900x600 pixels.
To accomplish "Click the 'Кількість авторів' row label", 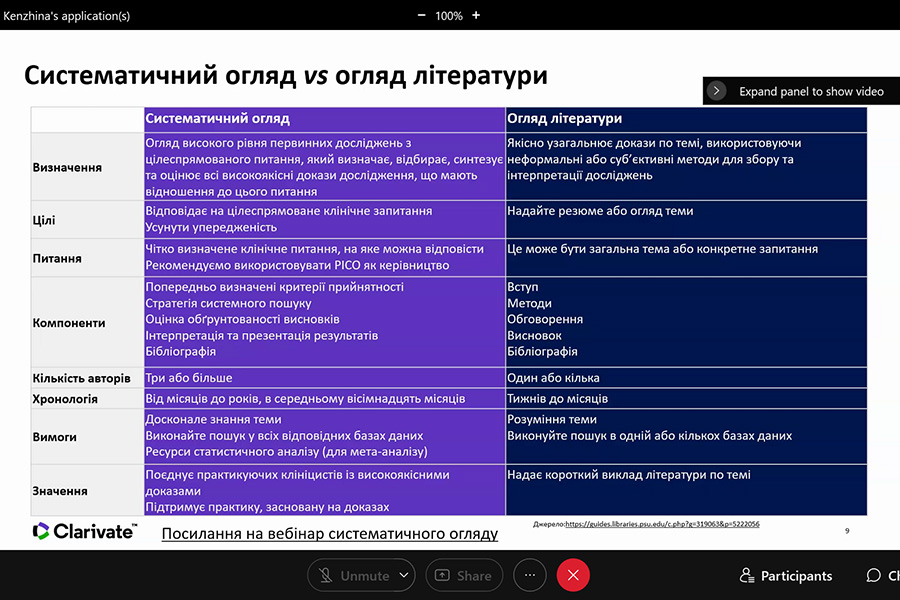I will coord(82,378).
